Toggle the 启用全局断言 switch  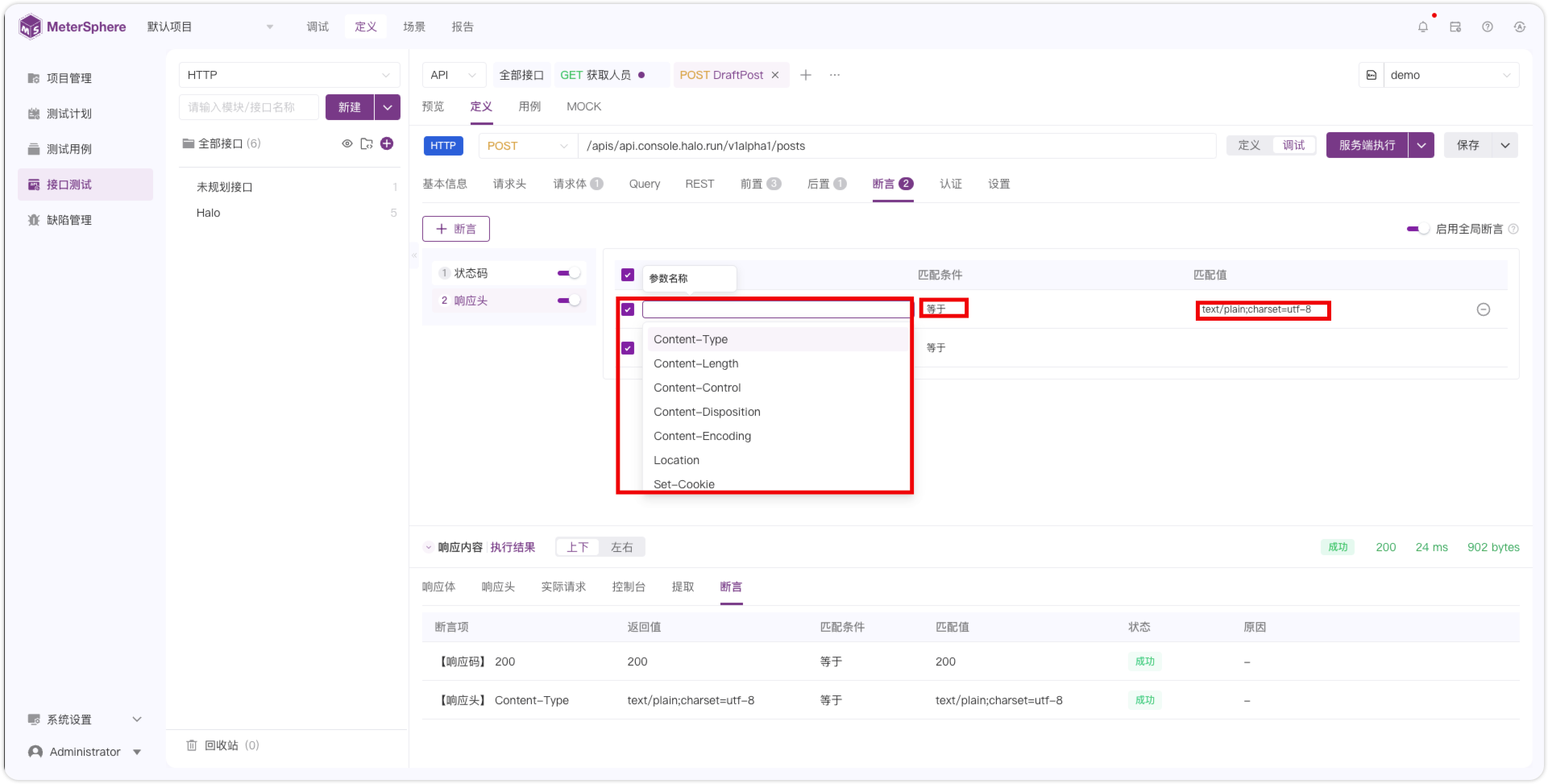coord(1418,229)
